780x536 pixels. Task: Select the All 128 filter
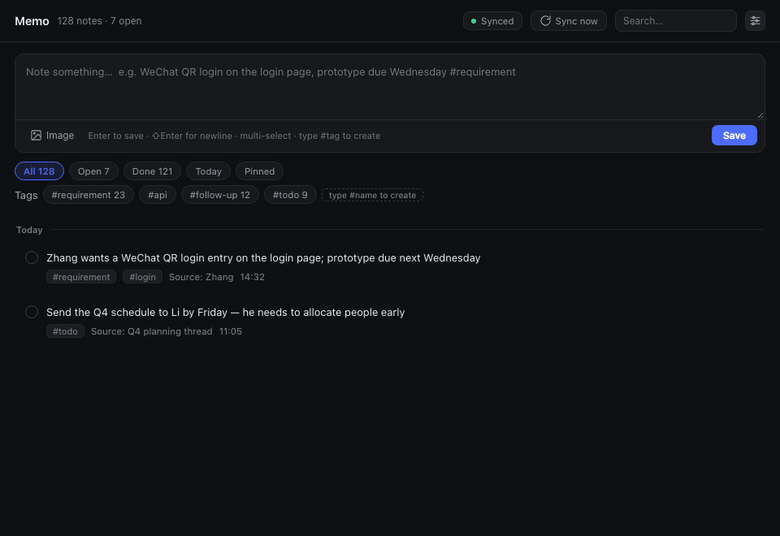[x=39, y=171]
